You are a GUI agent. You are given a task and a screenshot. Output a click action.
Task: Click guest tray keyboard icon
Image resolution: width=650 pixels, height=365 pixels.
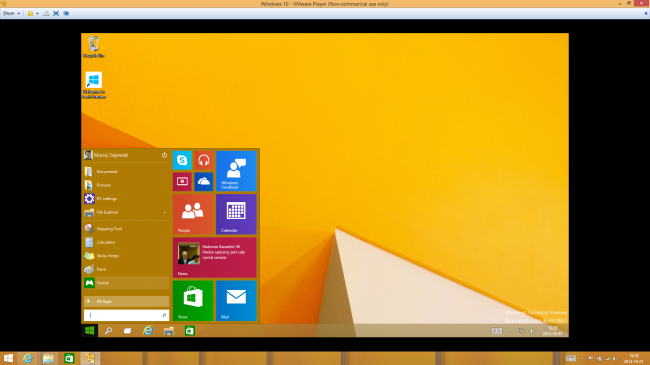497,331
